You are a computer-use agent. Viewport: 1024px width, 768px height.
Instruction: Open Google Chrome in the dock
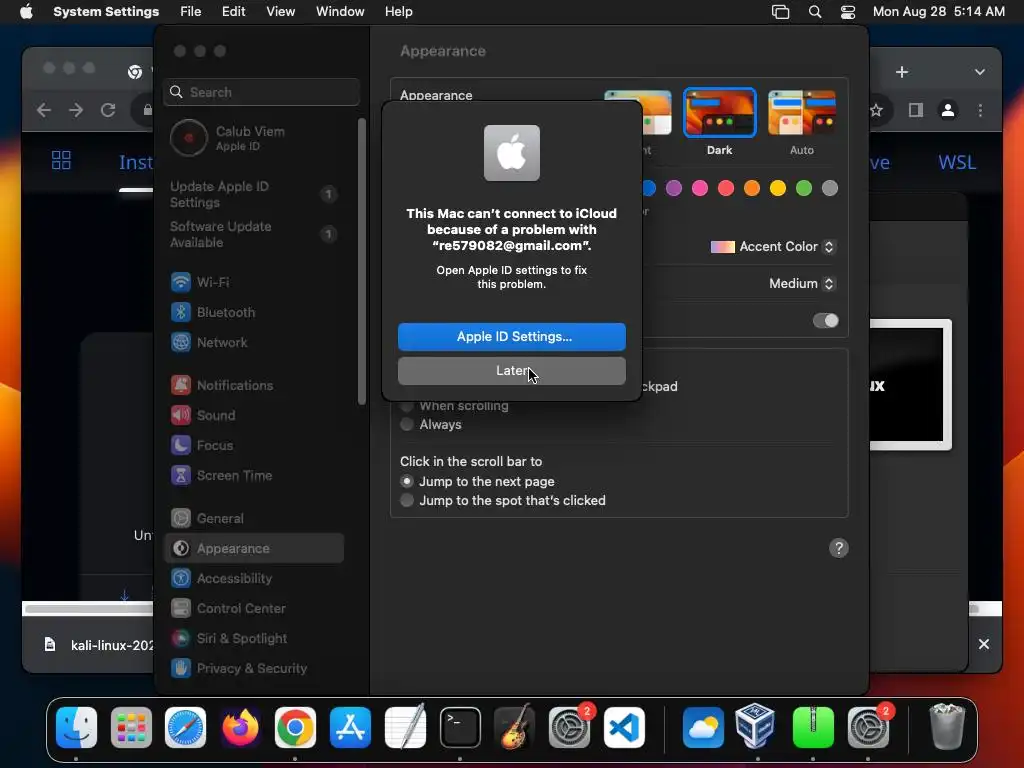[x=295, y=728]
